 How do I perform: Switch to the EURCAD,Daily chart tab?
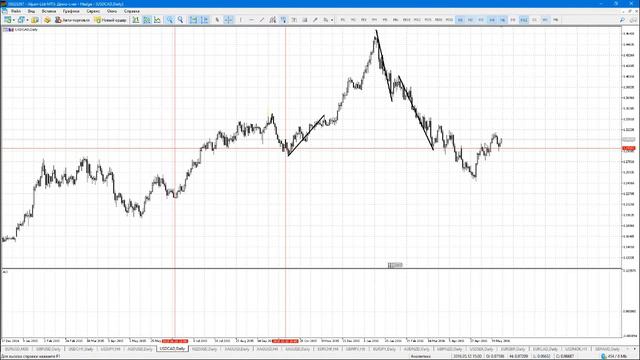(545, 349)
